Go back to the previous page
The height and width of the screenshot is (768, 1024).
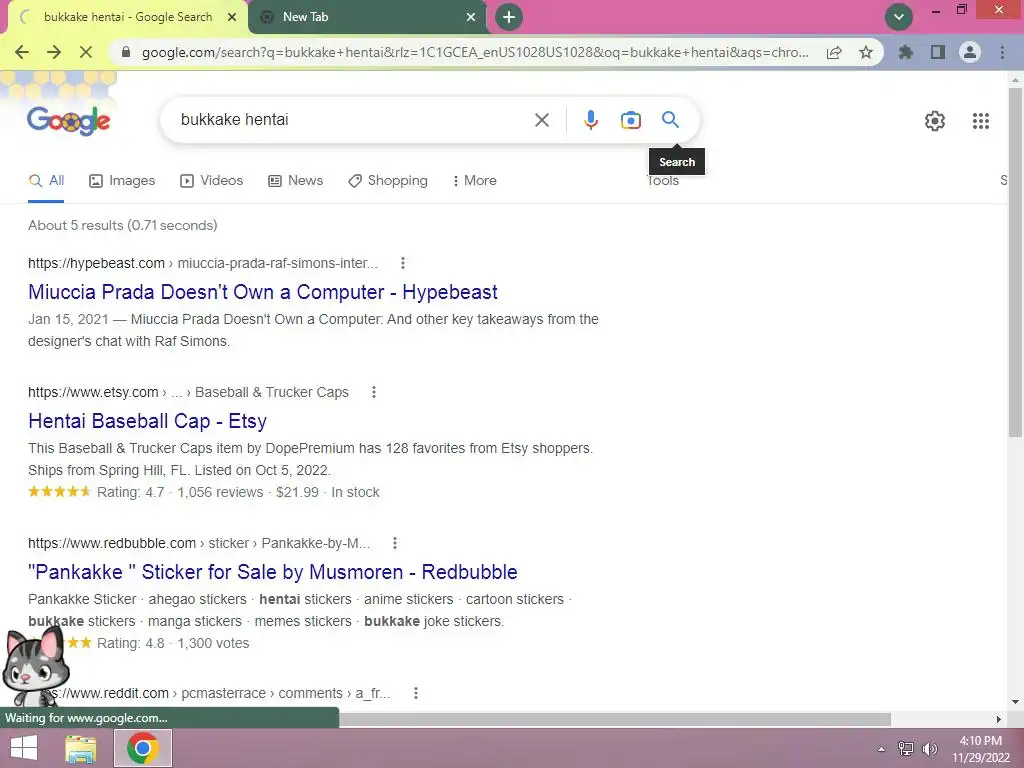click(x=22, y=52)
